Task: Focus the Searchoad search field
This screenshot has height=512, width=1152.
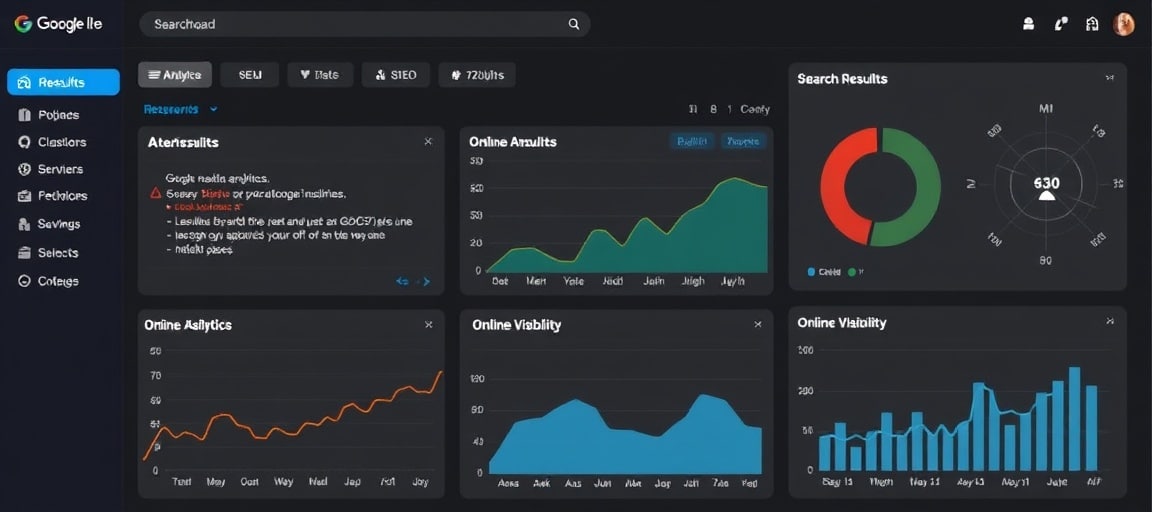Action: (x=364, y=24)
